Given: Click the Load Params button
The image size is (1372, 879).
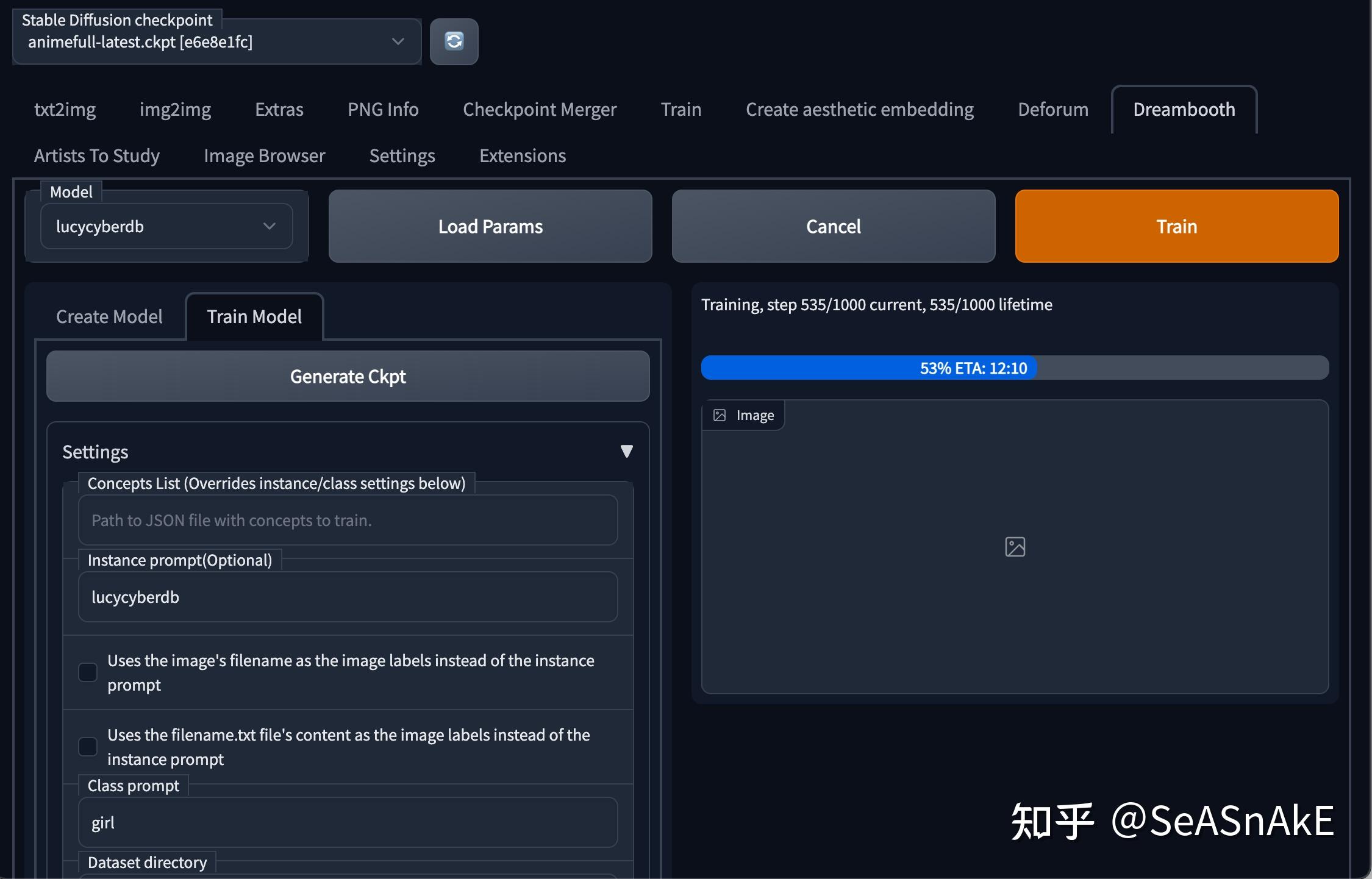Looking at the screenshot, I should 490,227.
